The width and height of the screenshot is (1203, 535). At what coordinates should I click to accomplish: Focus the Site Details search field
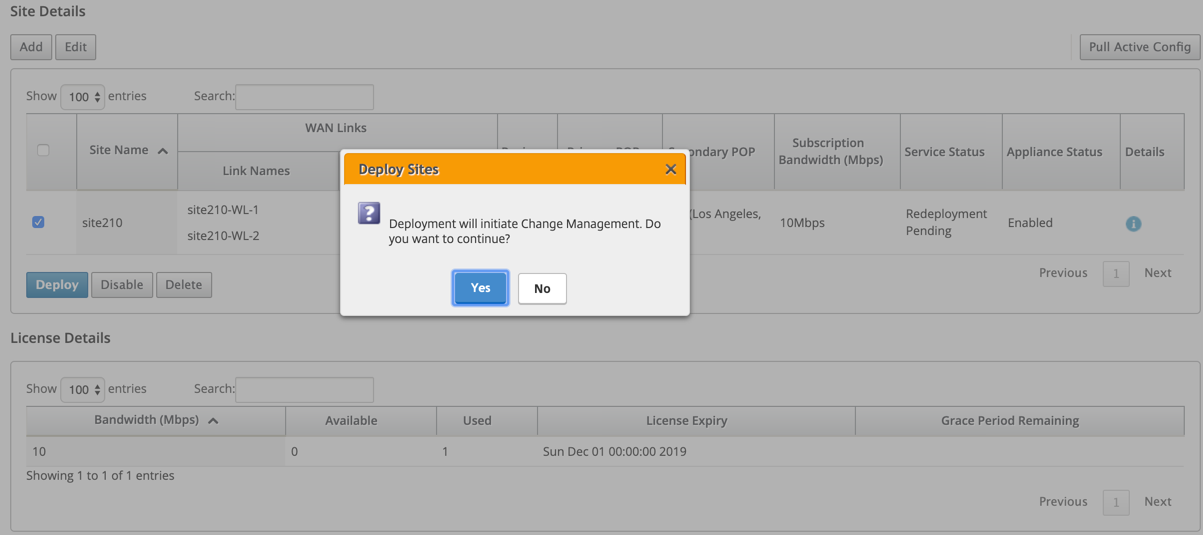pyautogui.click(x=304, y=97)
